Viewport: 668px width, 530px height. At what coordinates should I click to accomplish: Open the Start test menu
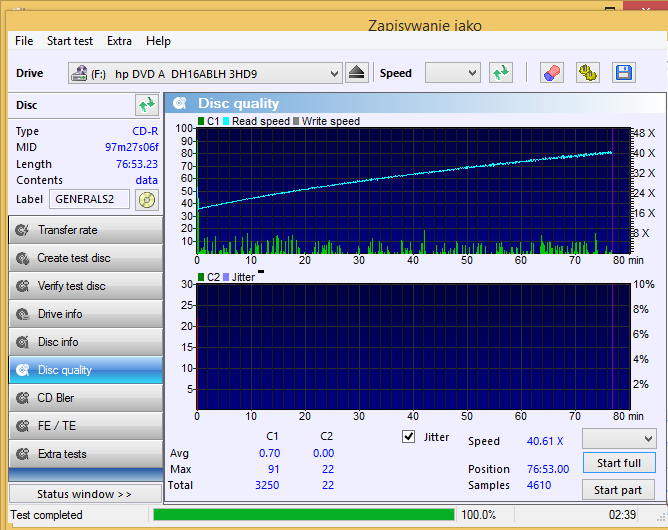70,41
